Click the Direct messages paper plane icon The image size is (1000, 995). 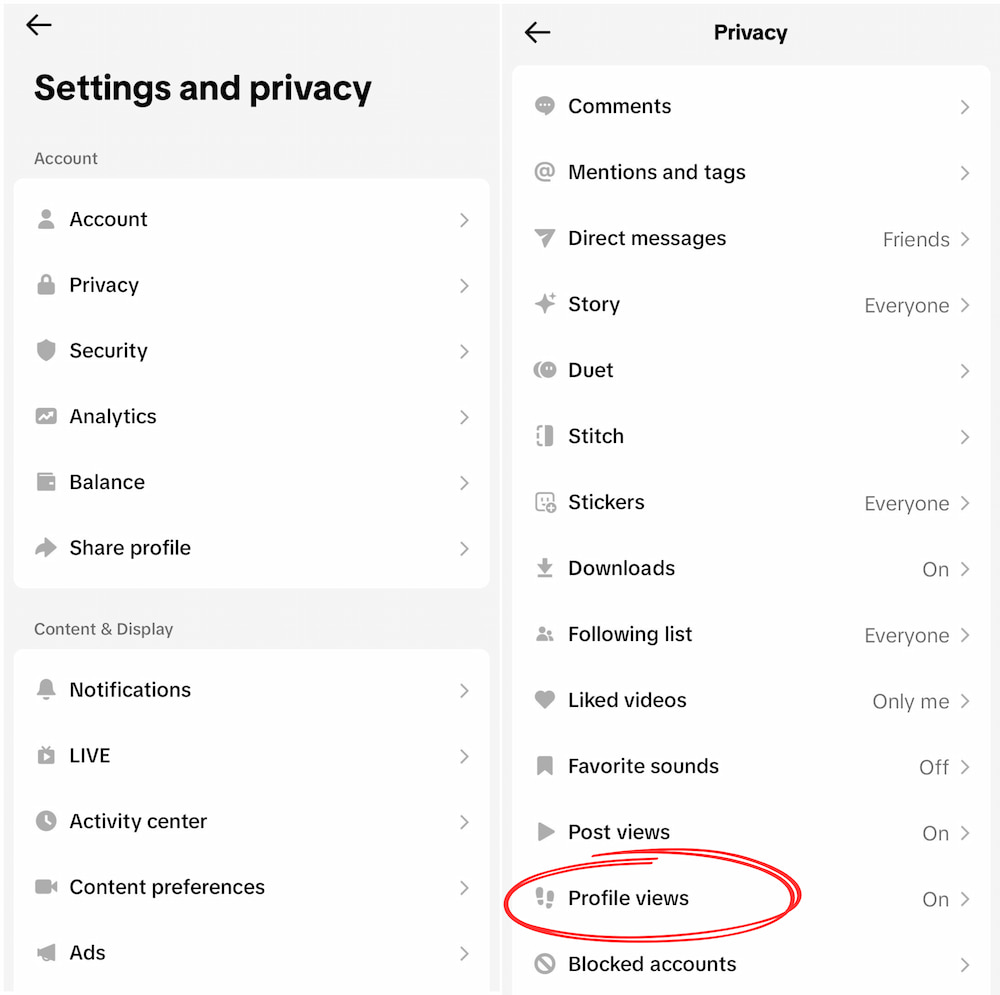[x=544, y=238]
